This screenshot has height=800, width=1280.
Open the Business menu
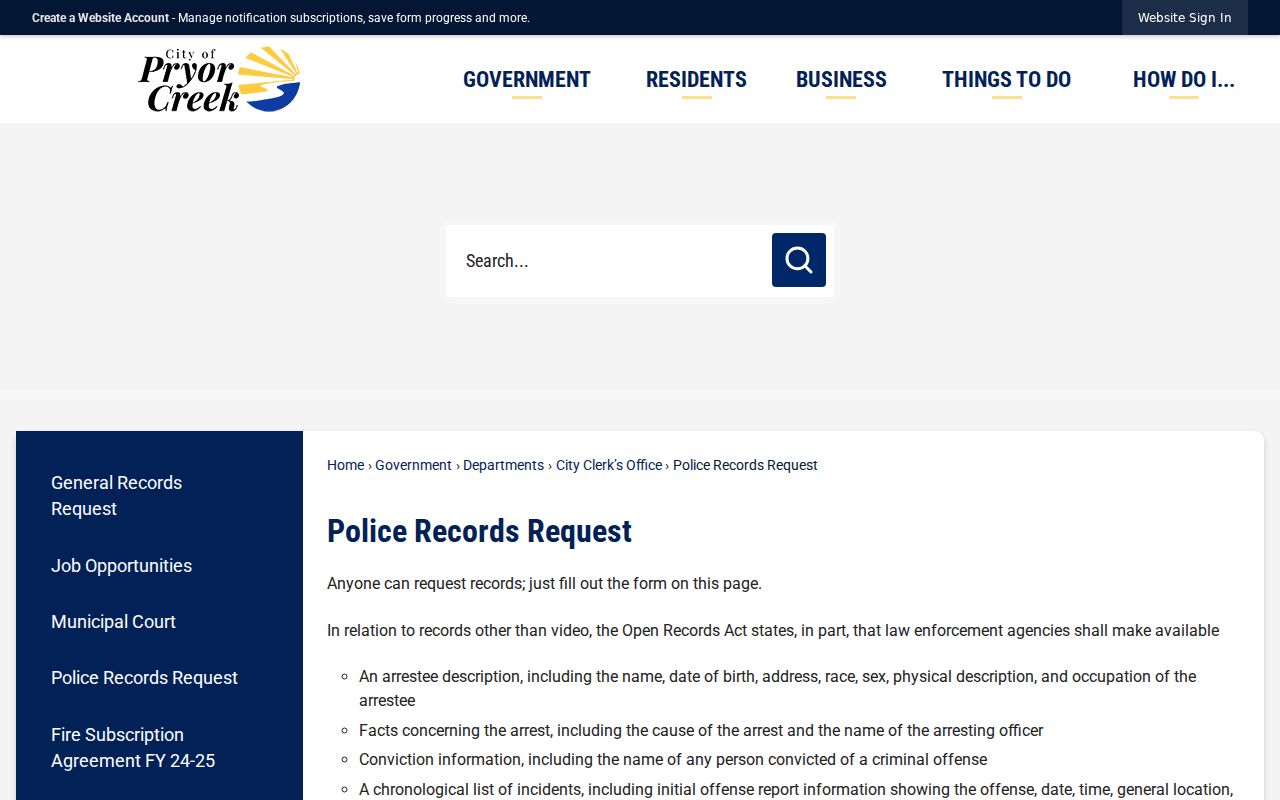tap(841, 80)
